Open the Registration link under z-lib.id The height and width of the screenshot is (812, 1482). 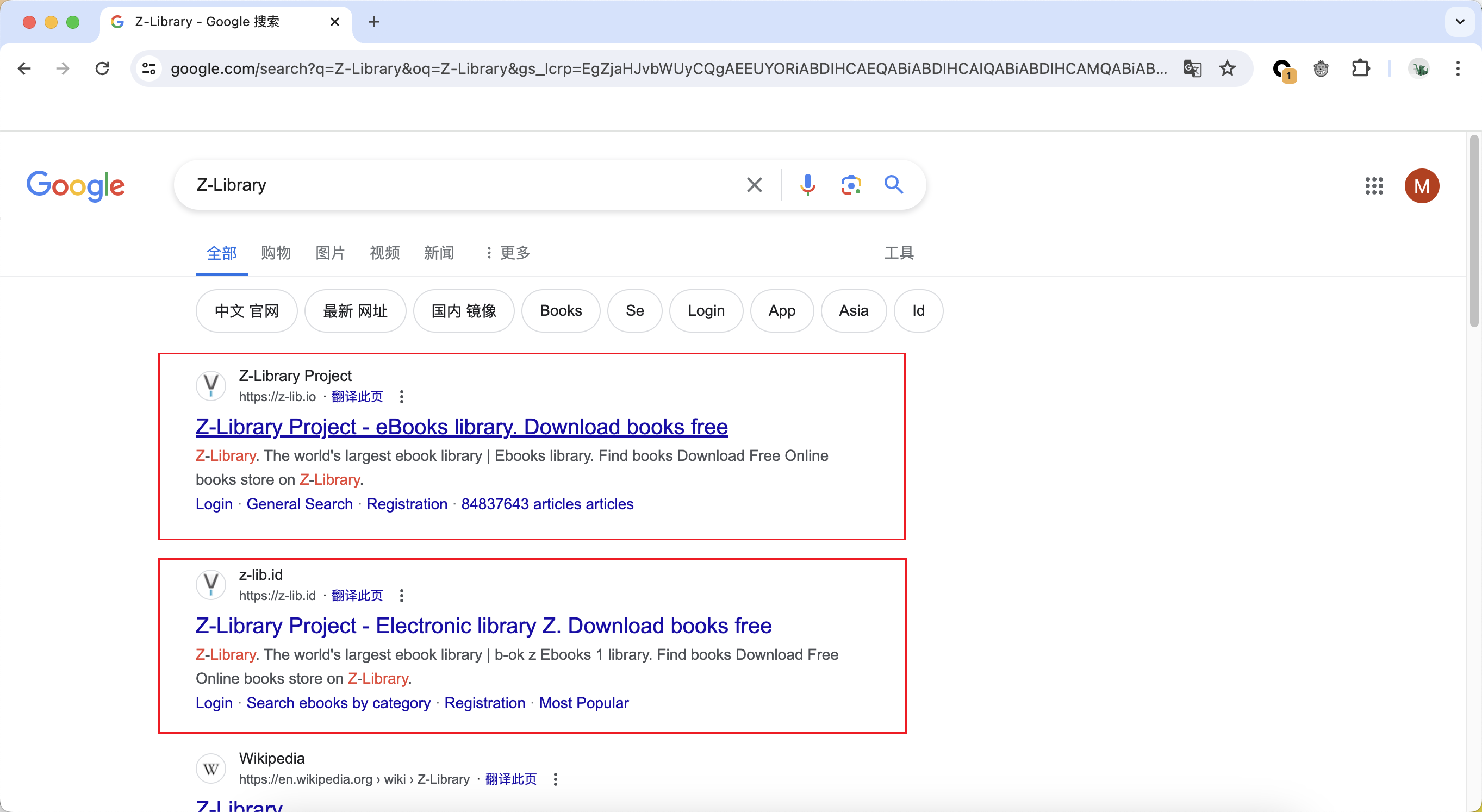pos(484,703)
